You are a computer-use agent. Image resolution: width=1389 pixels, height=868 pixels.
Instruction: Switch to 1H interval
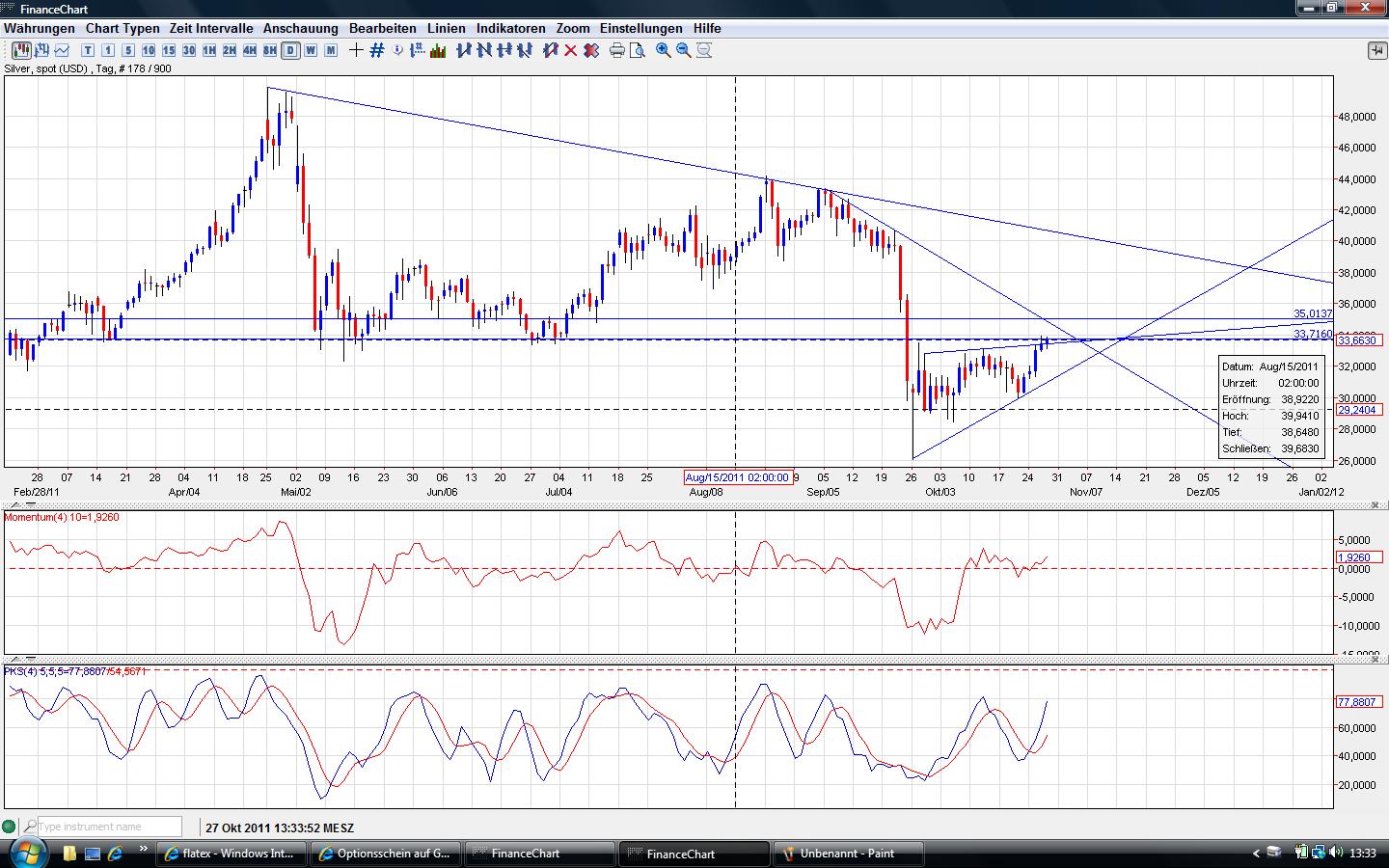209,50
